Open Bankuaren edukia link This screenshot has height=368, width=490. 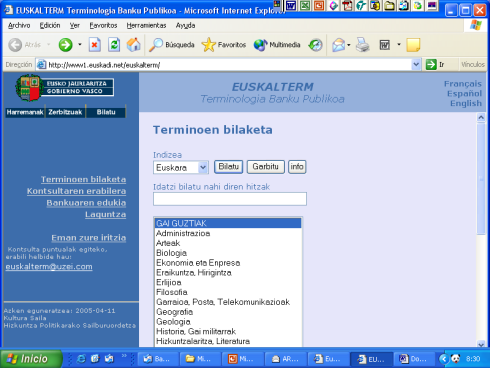[x=86, y=203]
